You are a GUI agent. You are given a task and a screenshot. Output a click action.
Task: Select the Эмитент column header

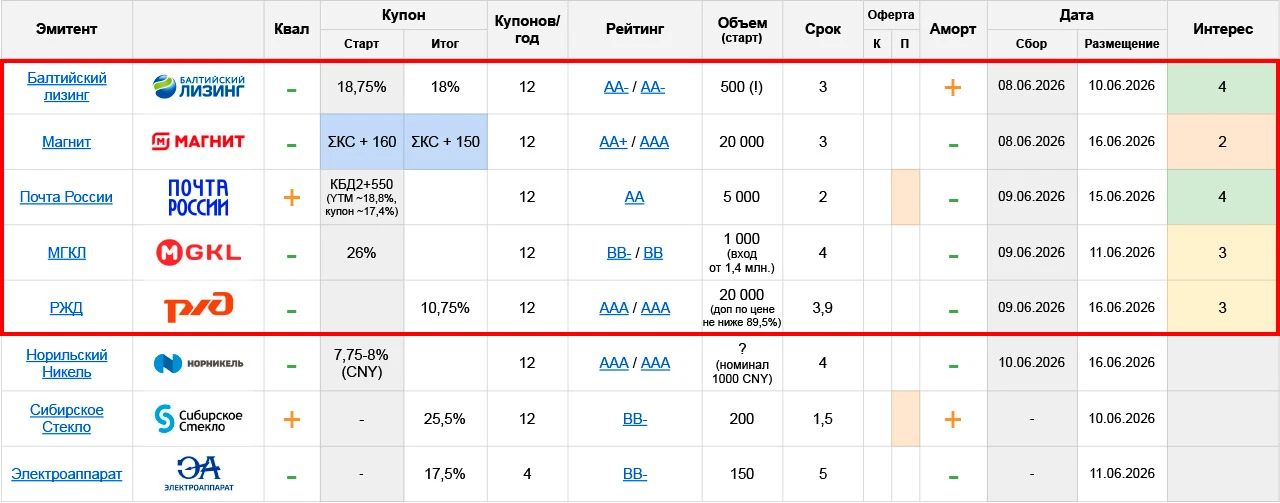[x=67, y=29]
